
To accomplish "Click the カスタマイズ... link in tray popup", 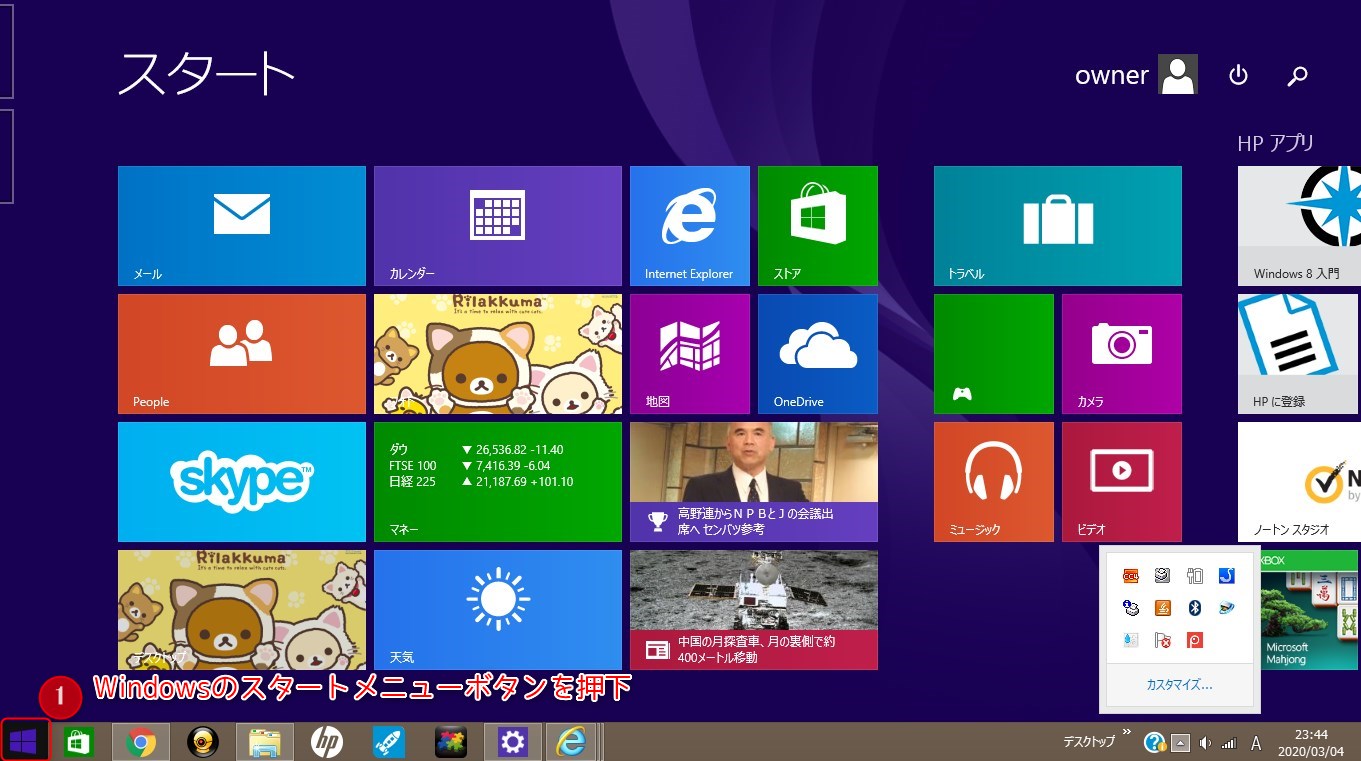I will (x=1179, y=685).
